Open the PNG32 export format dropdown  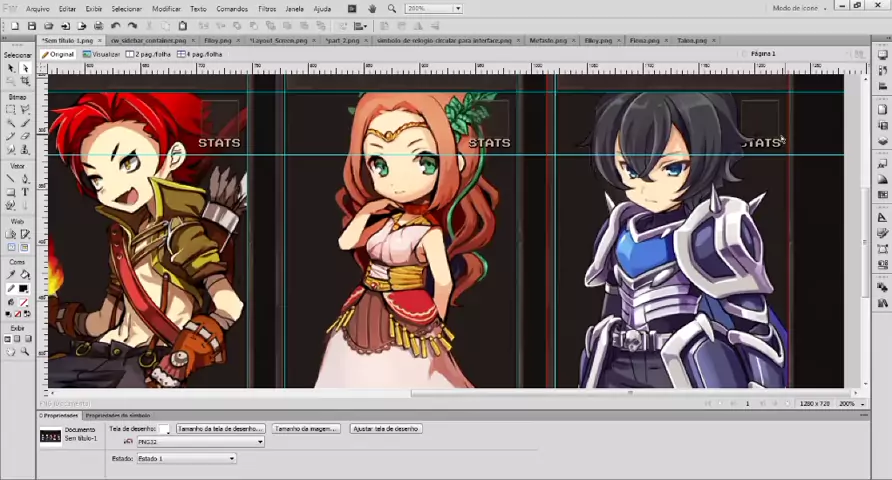(x=200, y=441)
